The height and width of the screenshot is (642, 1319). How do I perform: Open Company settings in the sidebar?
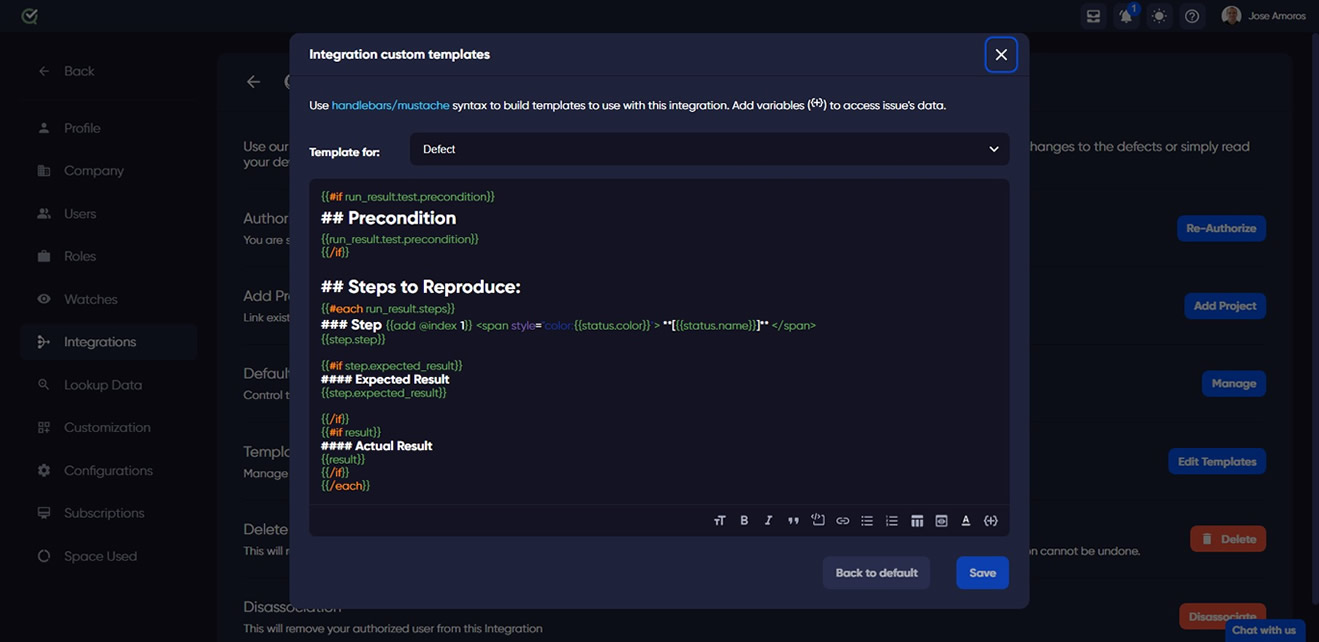pos(108,171)
